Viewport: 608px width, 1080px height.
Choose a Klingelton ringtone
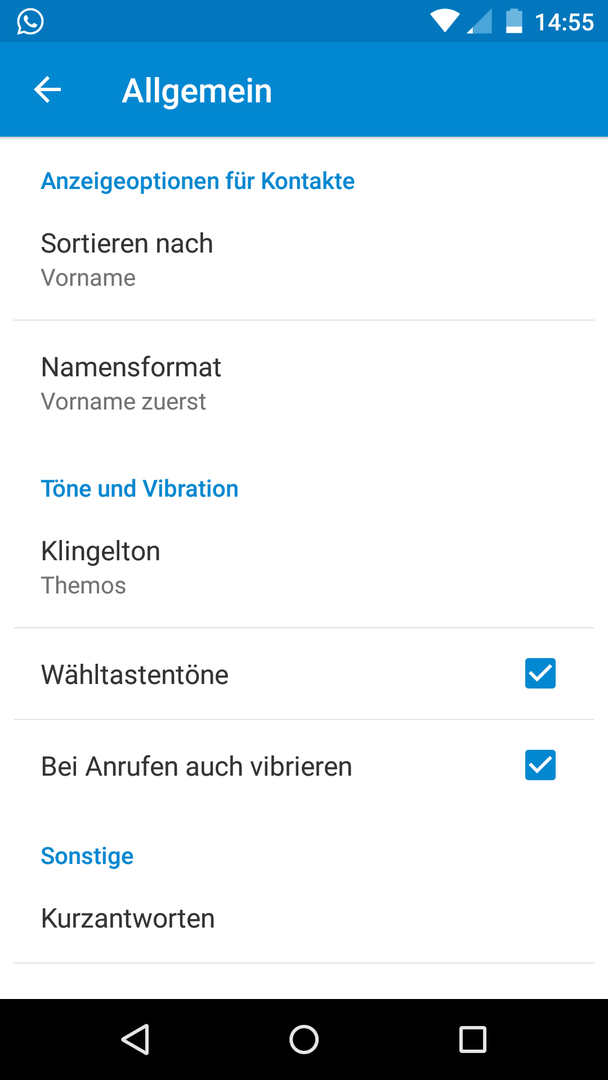coord(304,567)
